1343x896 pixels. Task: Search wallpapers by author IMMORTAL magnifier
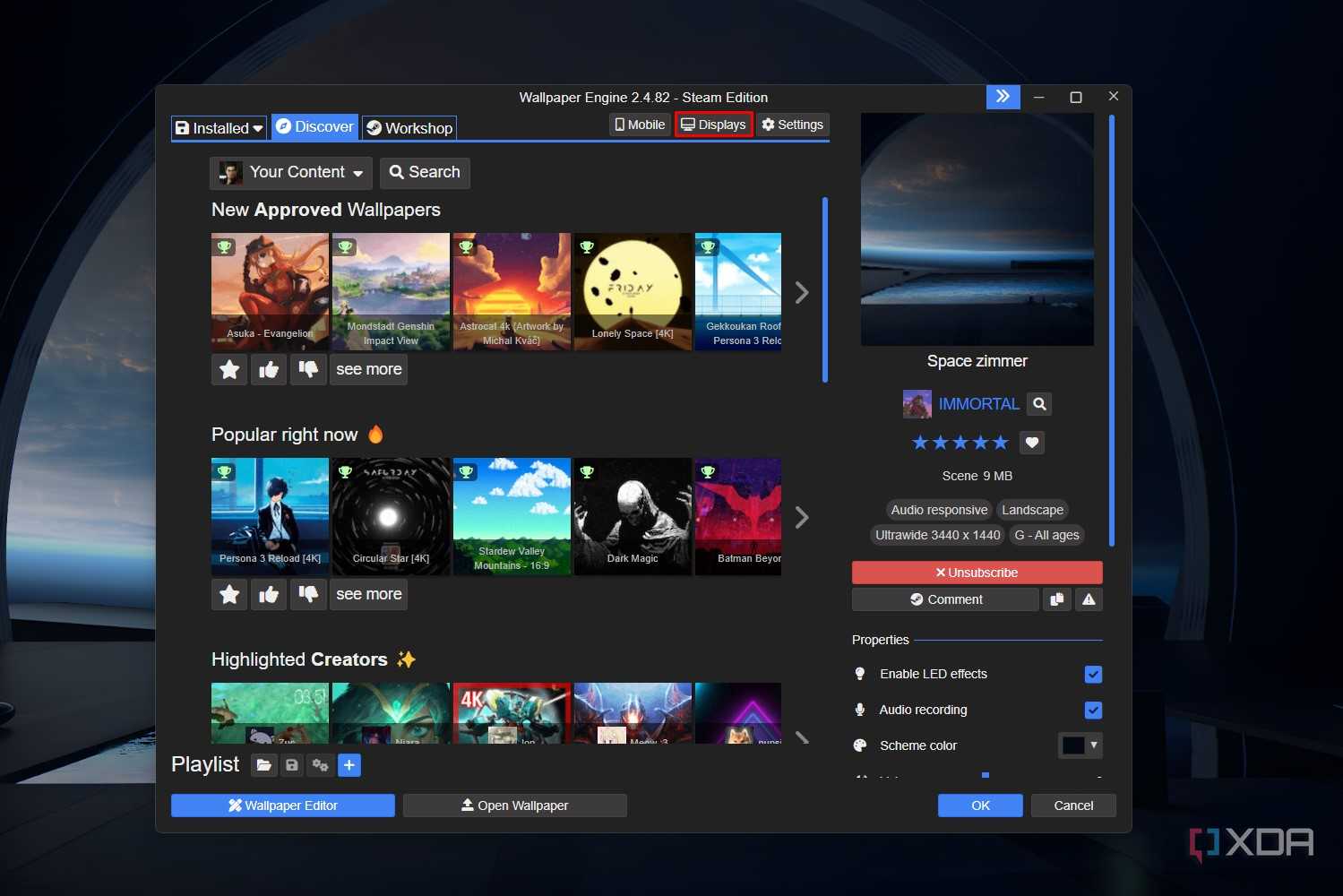(x=1039, y=404)
